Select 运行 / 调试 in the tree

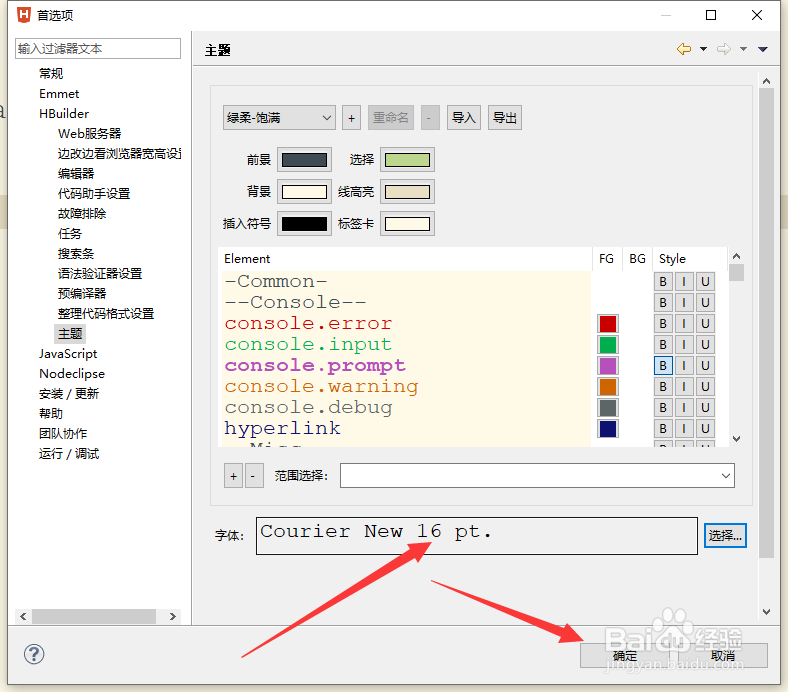pos(69,454)
